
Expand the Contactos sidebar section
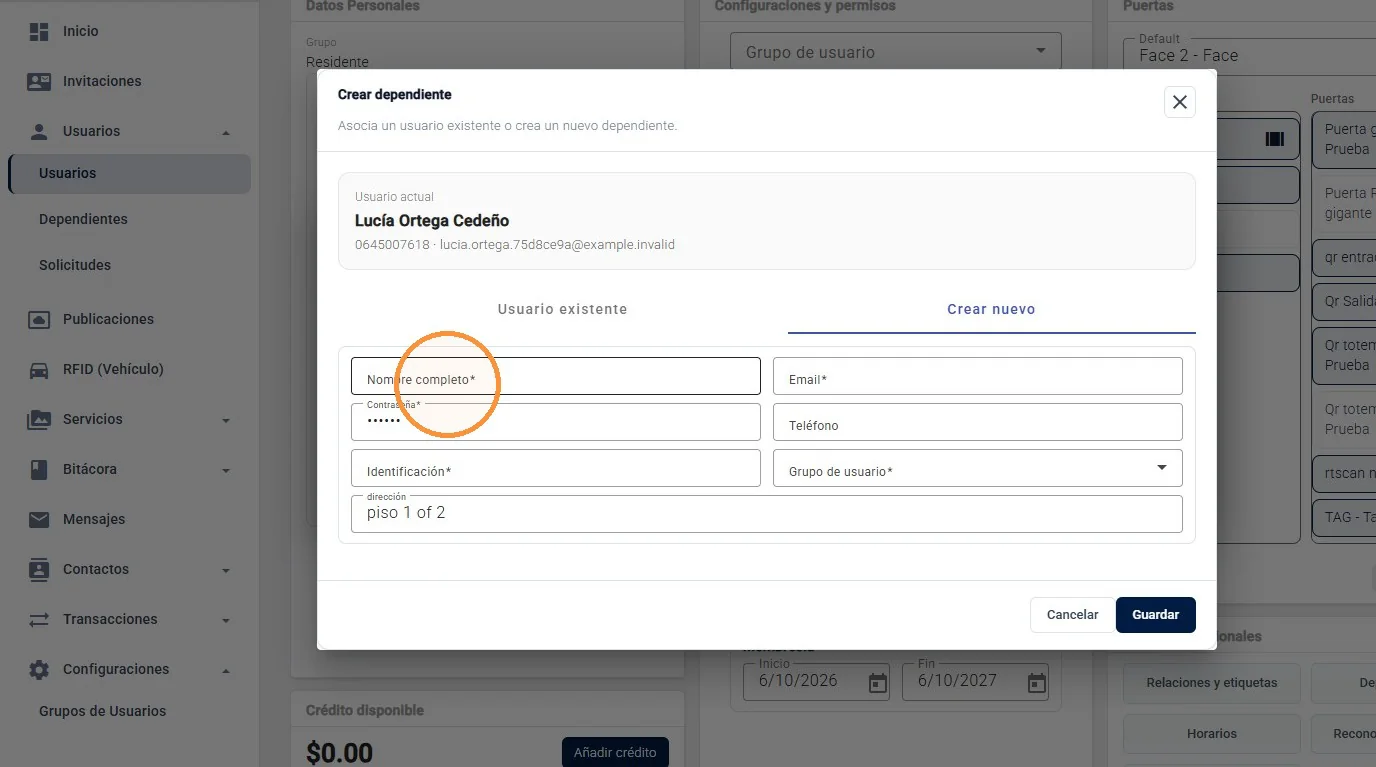(226, 570)
